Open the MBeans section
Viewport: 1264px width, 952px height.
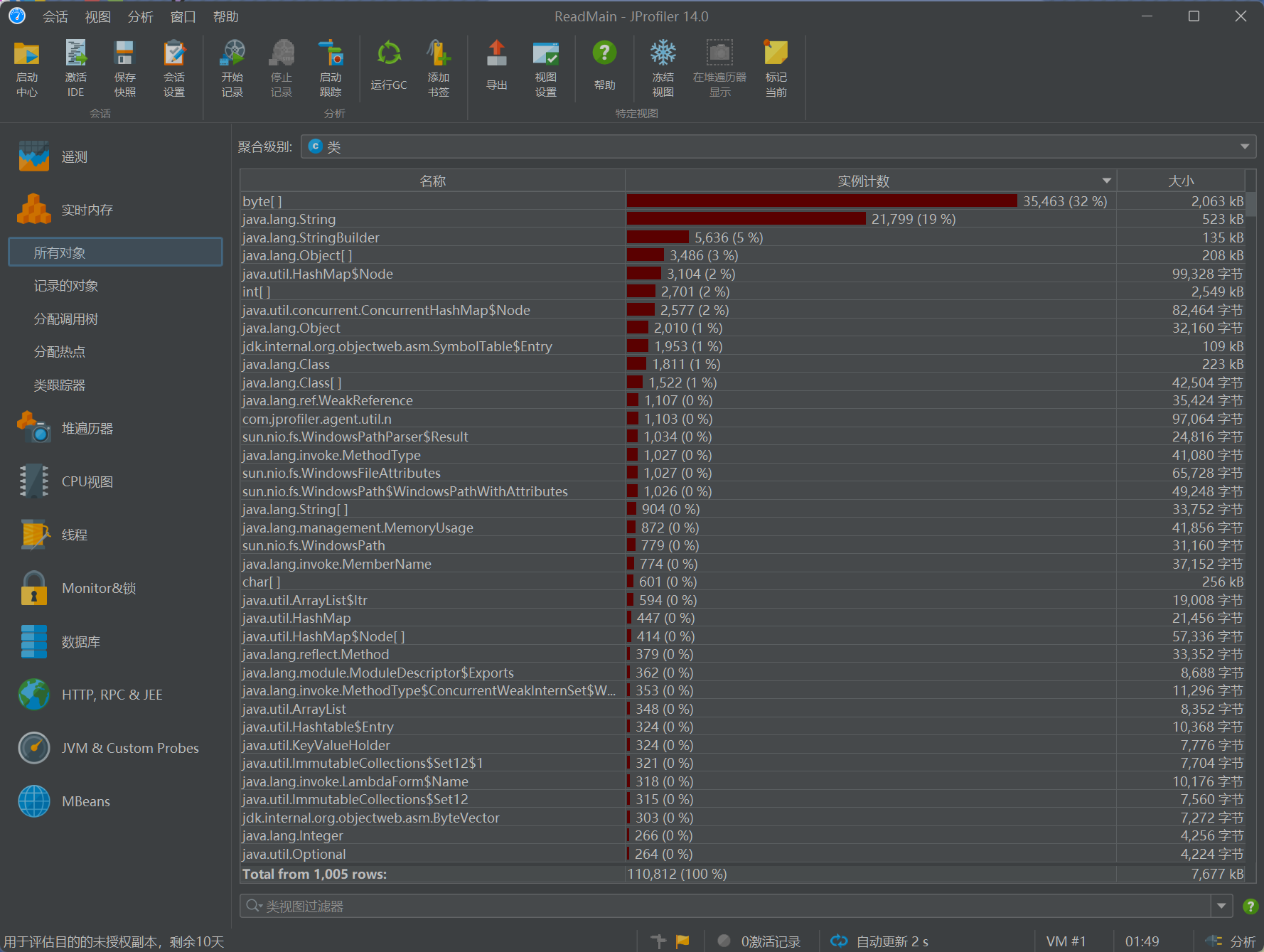[65, 801]
